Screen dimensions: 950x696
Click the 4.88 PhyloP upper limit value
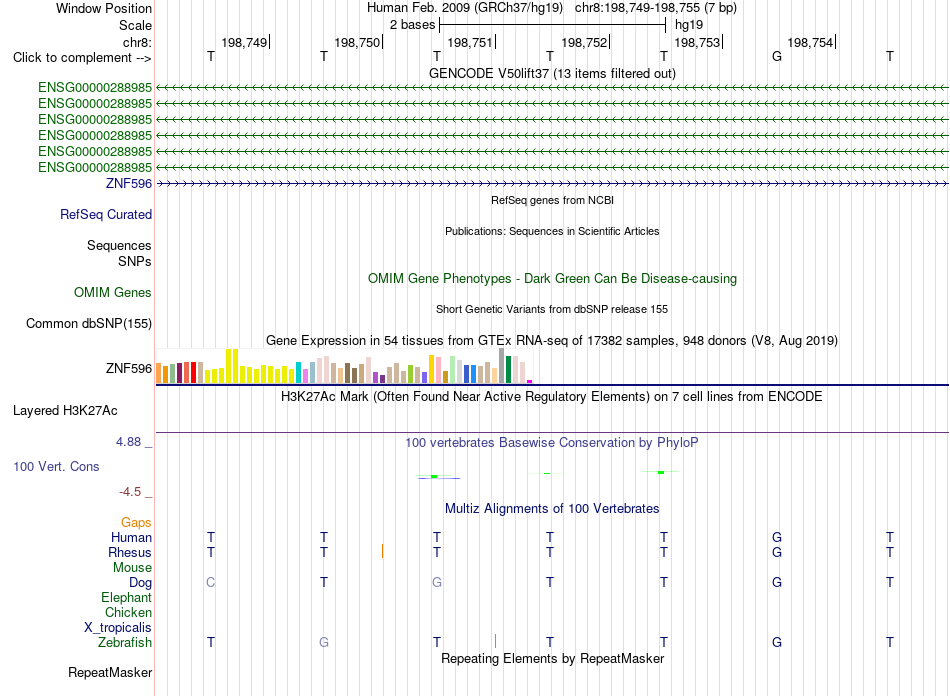click(x=128, y=442)
